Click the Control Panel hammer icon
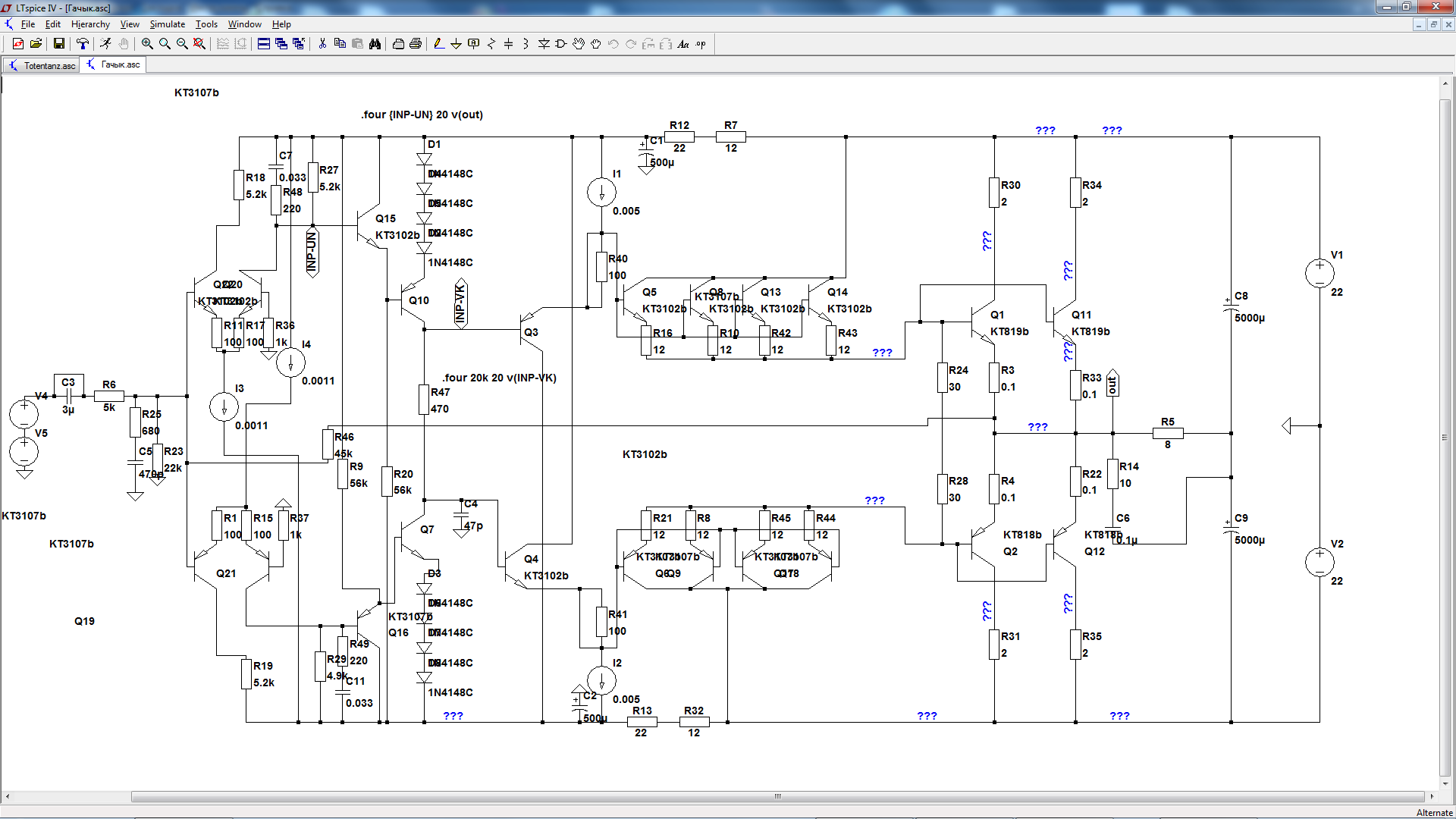 tap(82, 44)
